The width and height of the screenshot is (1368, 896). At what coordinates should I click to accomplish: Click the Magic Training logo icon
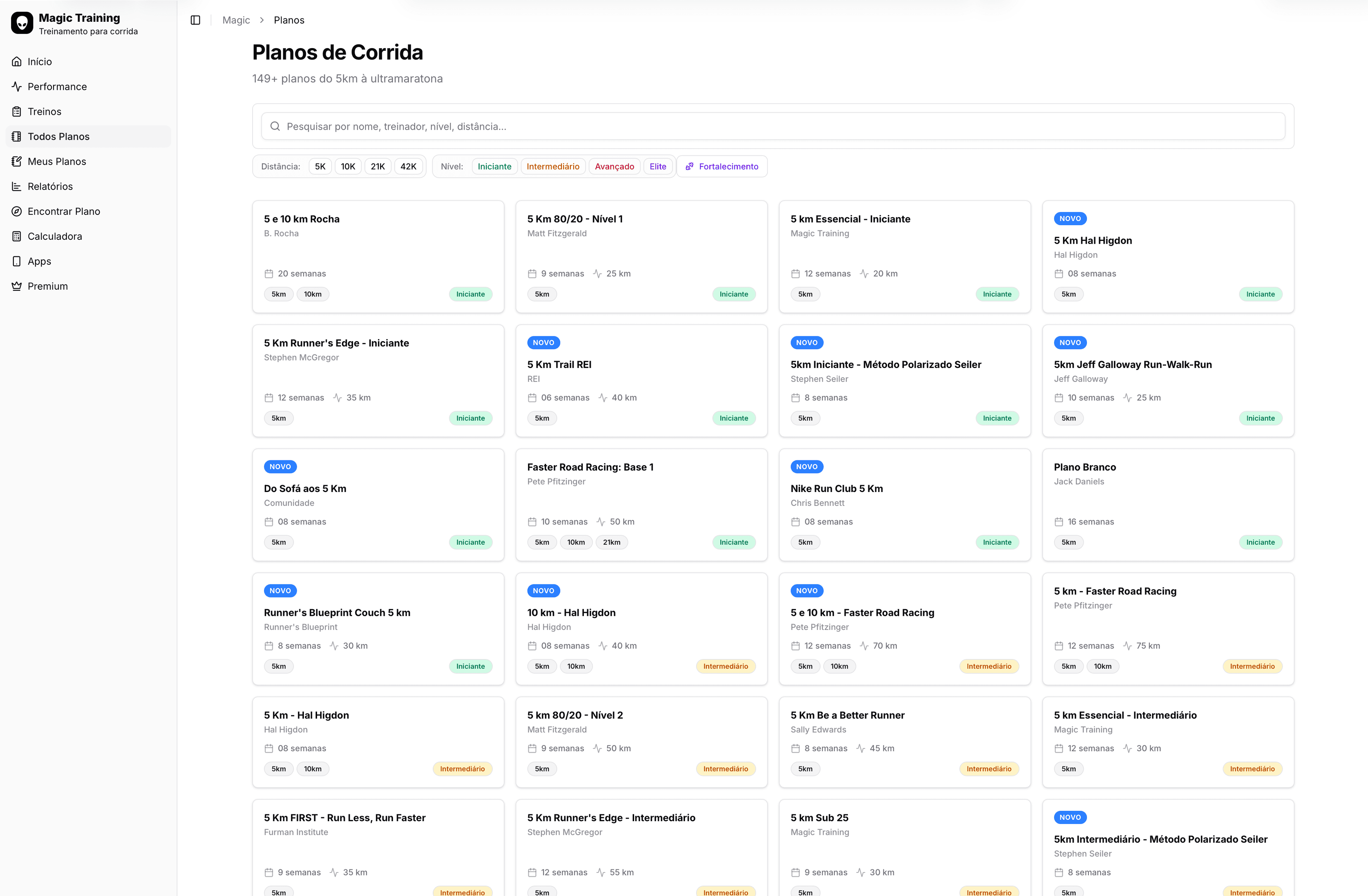(22, 23)
